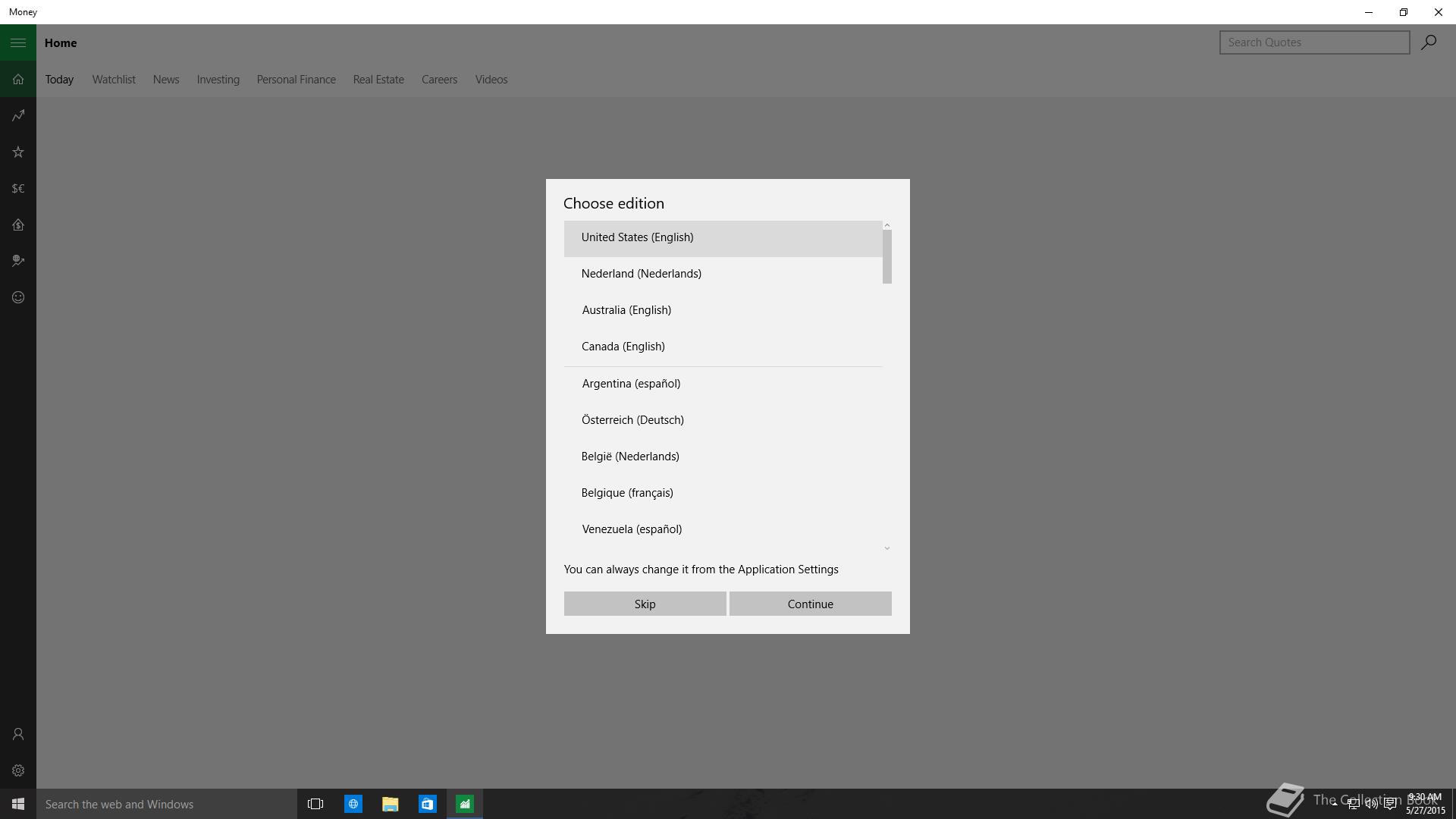Click the edition list scrollbar thumb
The height and width of the screenshot is (819, 1456).
(886, 257)
